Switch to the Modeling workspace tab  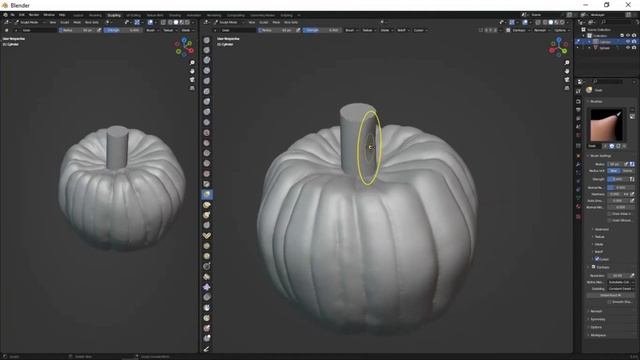click(95, 15)
